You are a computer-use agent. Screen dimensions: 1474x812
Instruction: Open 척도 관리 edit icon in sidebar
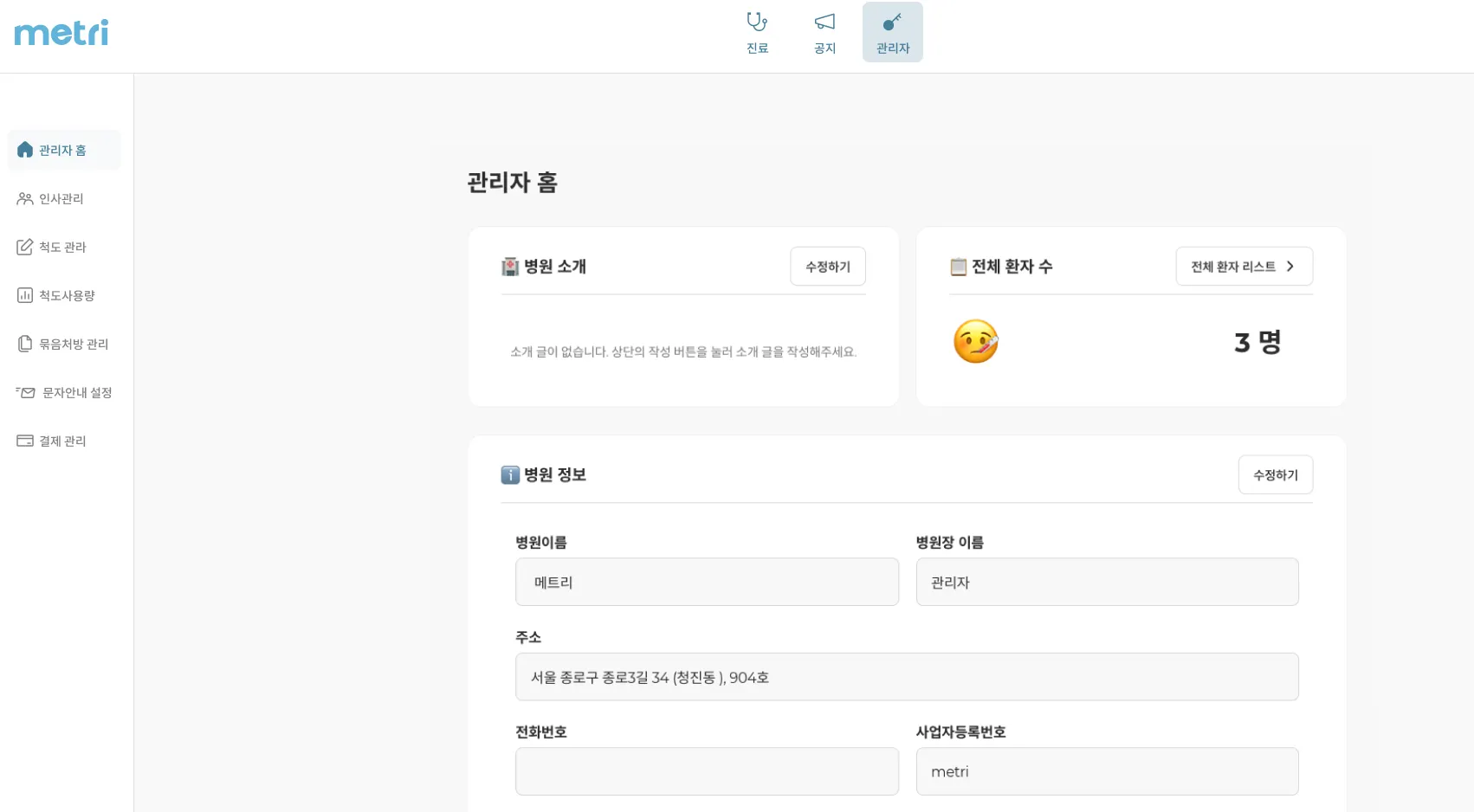pos(25,248)
